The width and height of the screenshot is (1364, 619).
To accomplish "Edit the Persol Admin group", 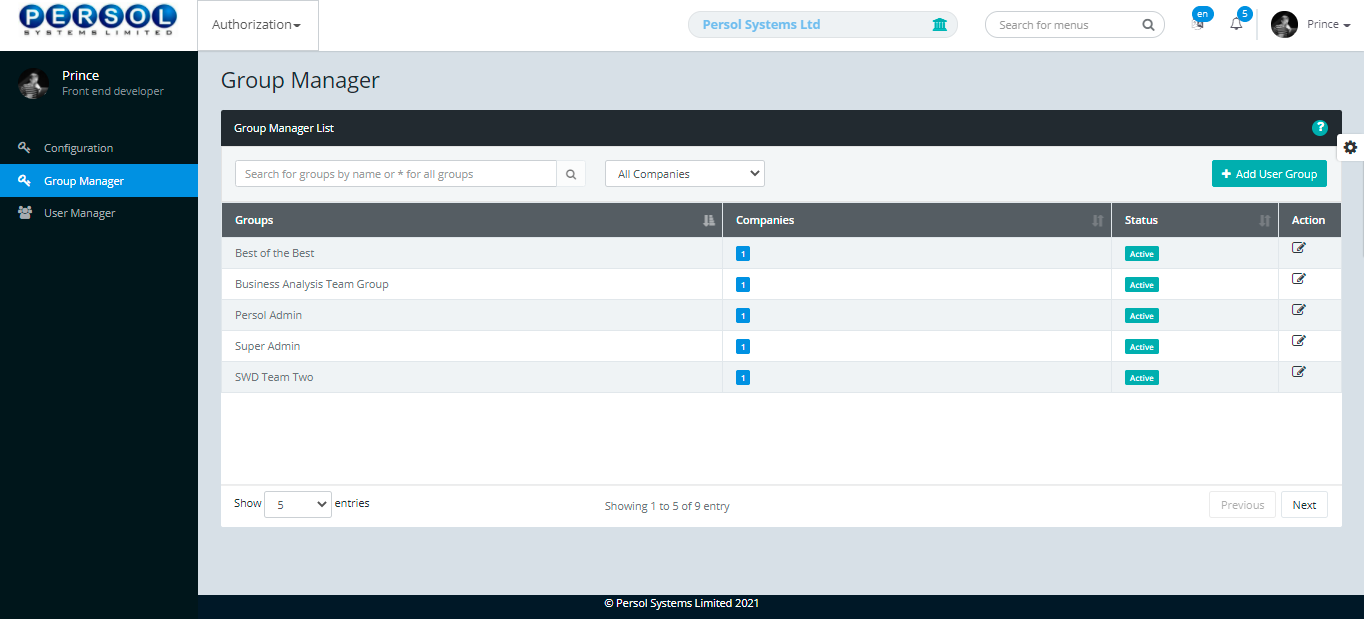I will 1299,310.
